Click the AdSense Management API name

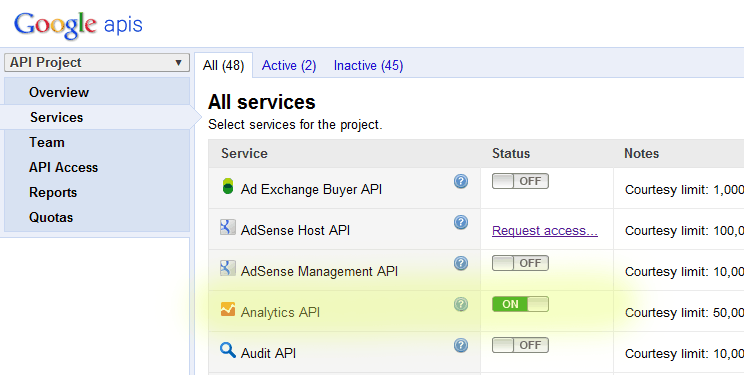pos(319,271)
